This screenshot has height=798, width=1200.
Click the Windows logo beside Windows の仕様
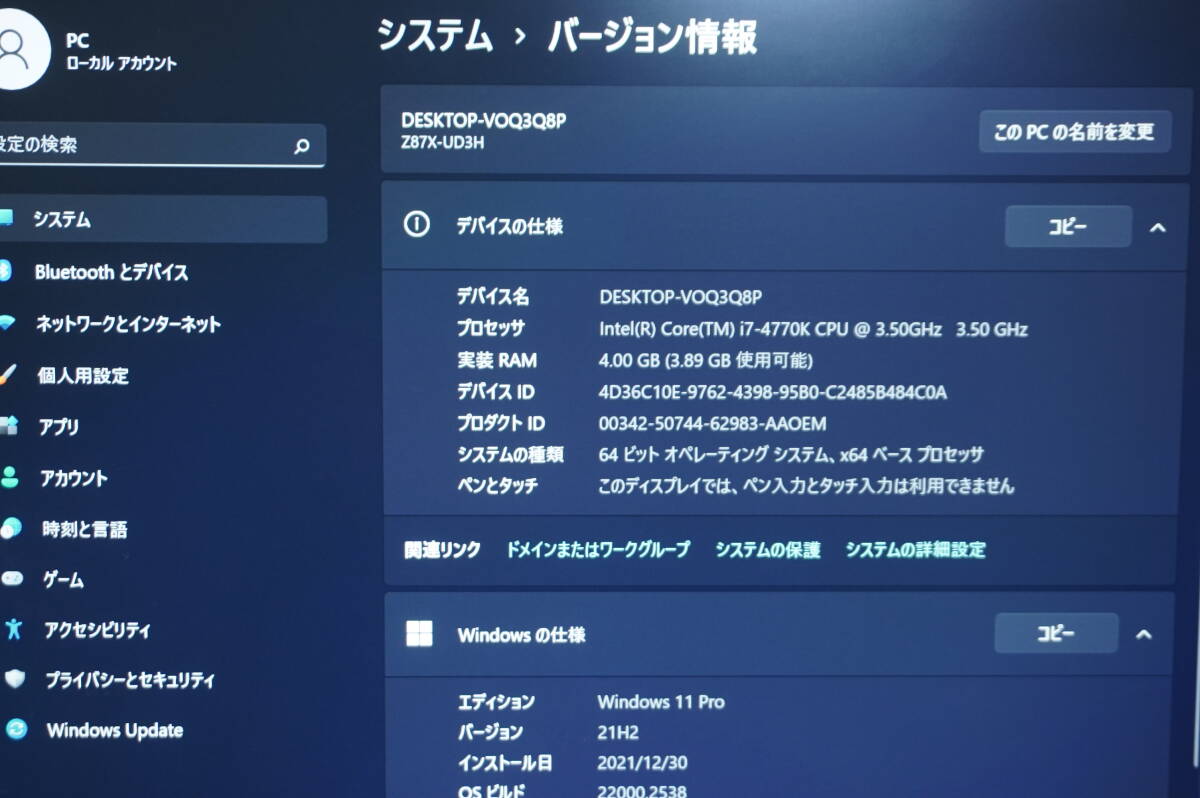[419, 634]
